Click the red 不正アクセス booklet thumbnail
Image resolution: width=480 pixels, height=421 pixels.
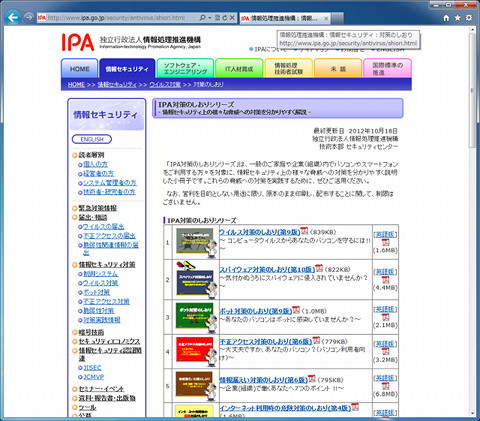coord(196,352)
